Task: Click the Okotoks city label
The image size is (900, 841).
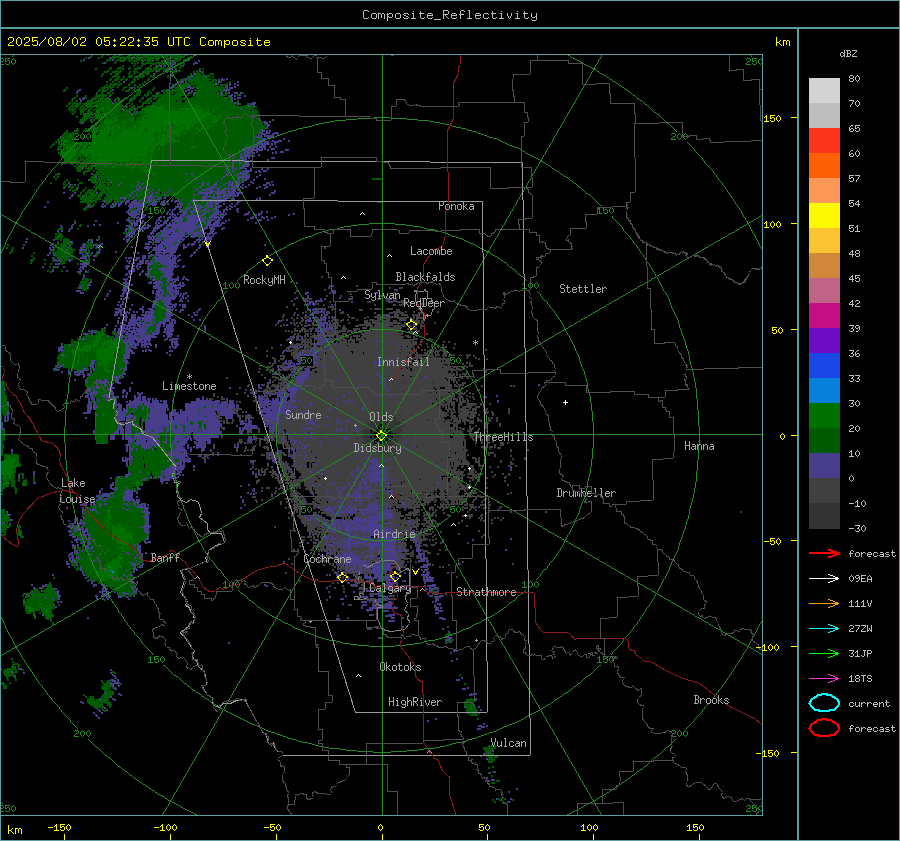Action: pyautogui.click(x=400, y=667)
